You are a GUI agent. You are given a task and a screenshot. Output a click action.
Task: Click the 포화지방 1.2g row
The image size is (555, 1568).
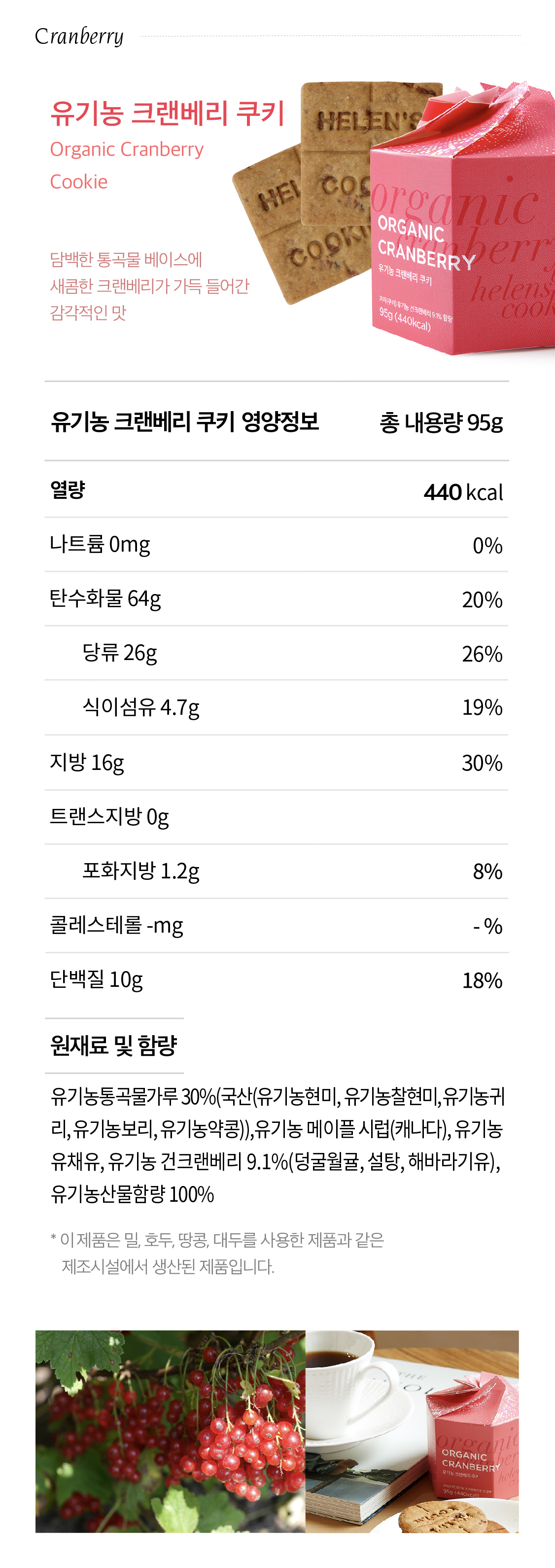[277, 871]
